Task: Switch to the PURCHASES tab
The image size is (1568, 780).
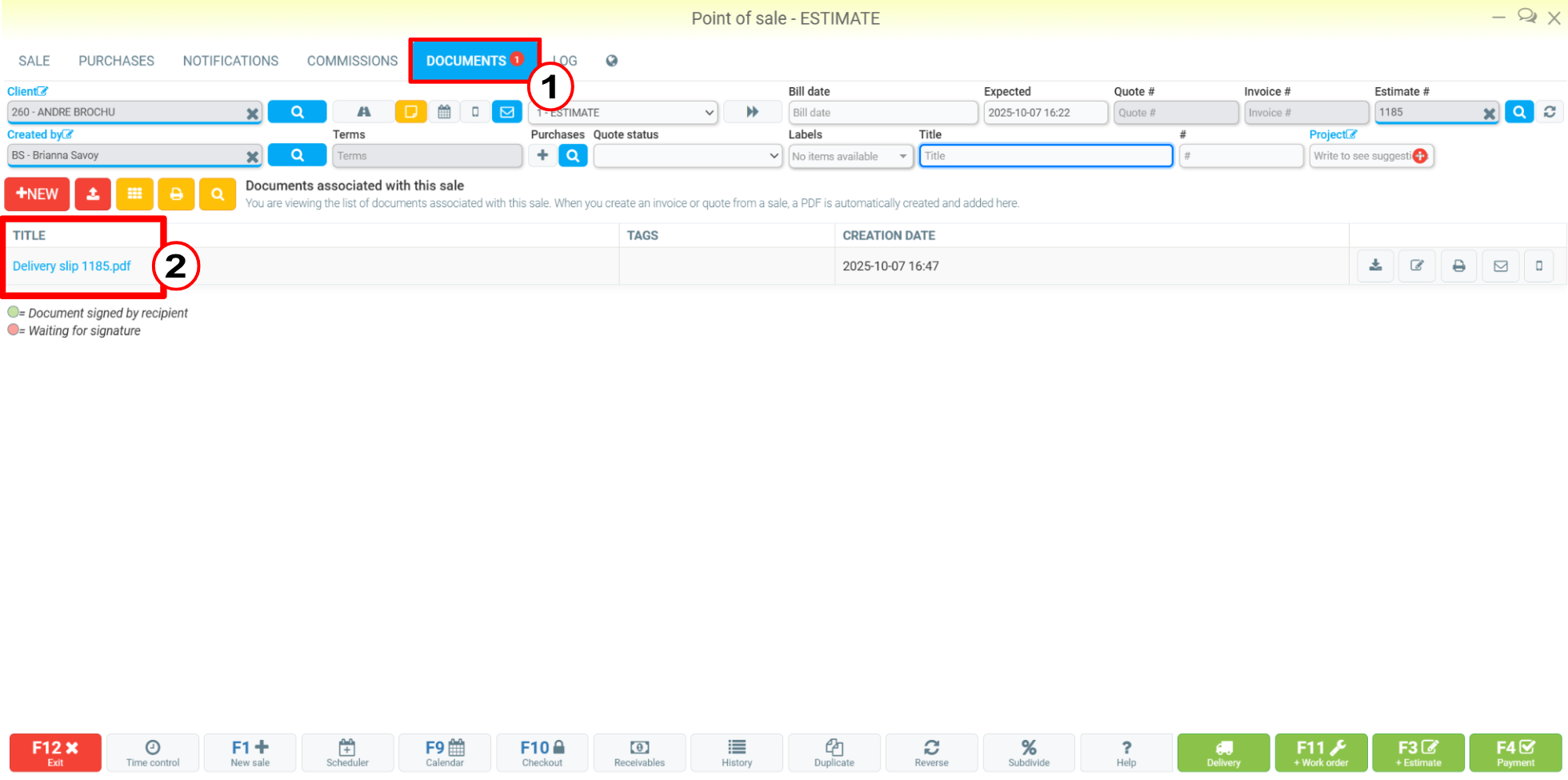Action: pyautogui.click(x=116, y=61)
